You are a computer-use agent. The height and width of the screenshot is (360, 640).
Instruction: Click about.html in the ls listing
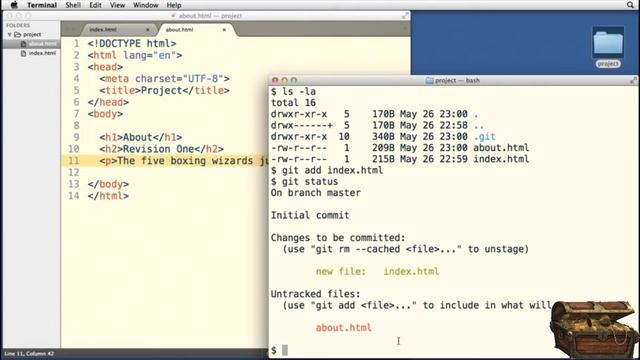[x=501, y=148]
